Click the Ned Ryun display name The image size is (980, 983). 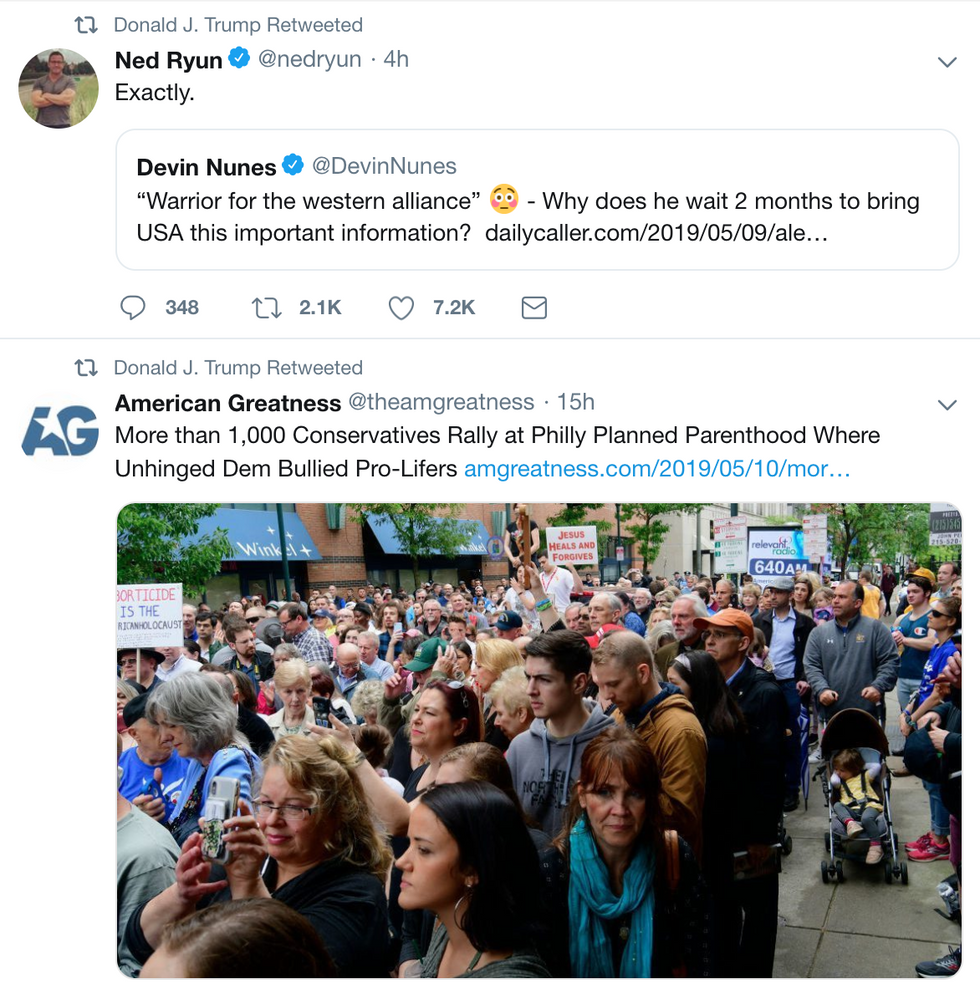click(x=169, y=60)
